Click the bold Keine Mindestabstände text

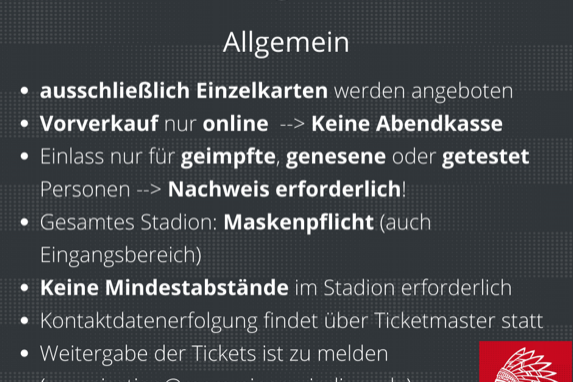164,288
